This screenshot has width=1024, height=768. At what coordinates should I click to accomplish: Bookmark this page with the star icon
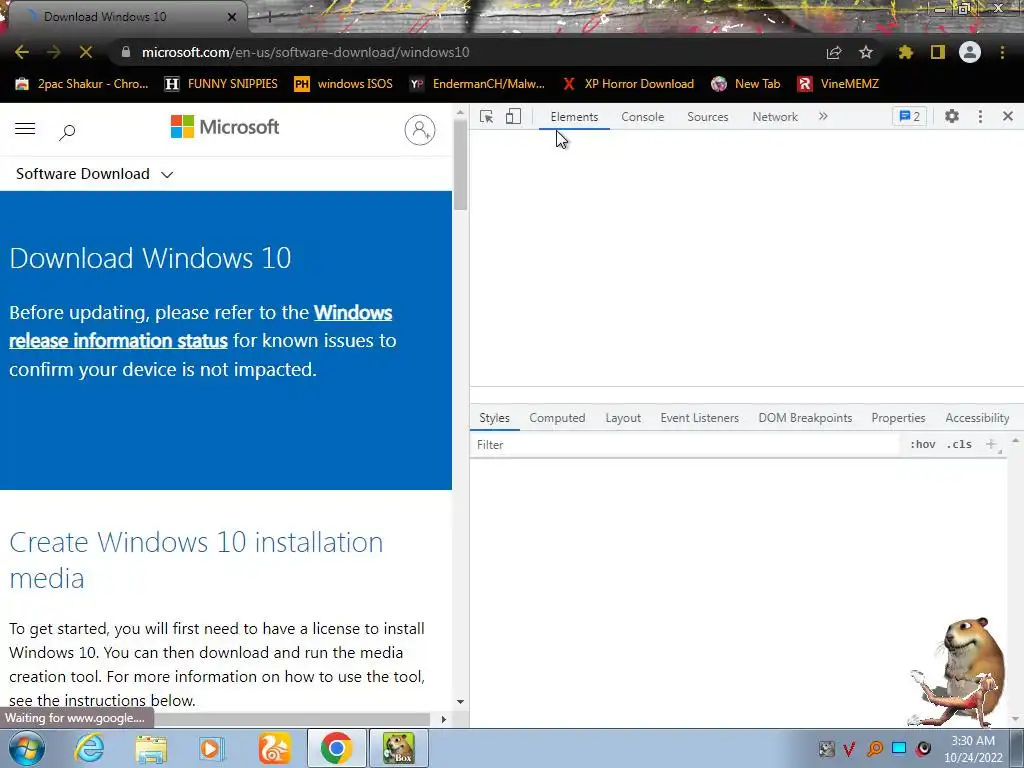(866, 52)
